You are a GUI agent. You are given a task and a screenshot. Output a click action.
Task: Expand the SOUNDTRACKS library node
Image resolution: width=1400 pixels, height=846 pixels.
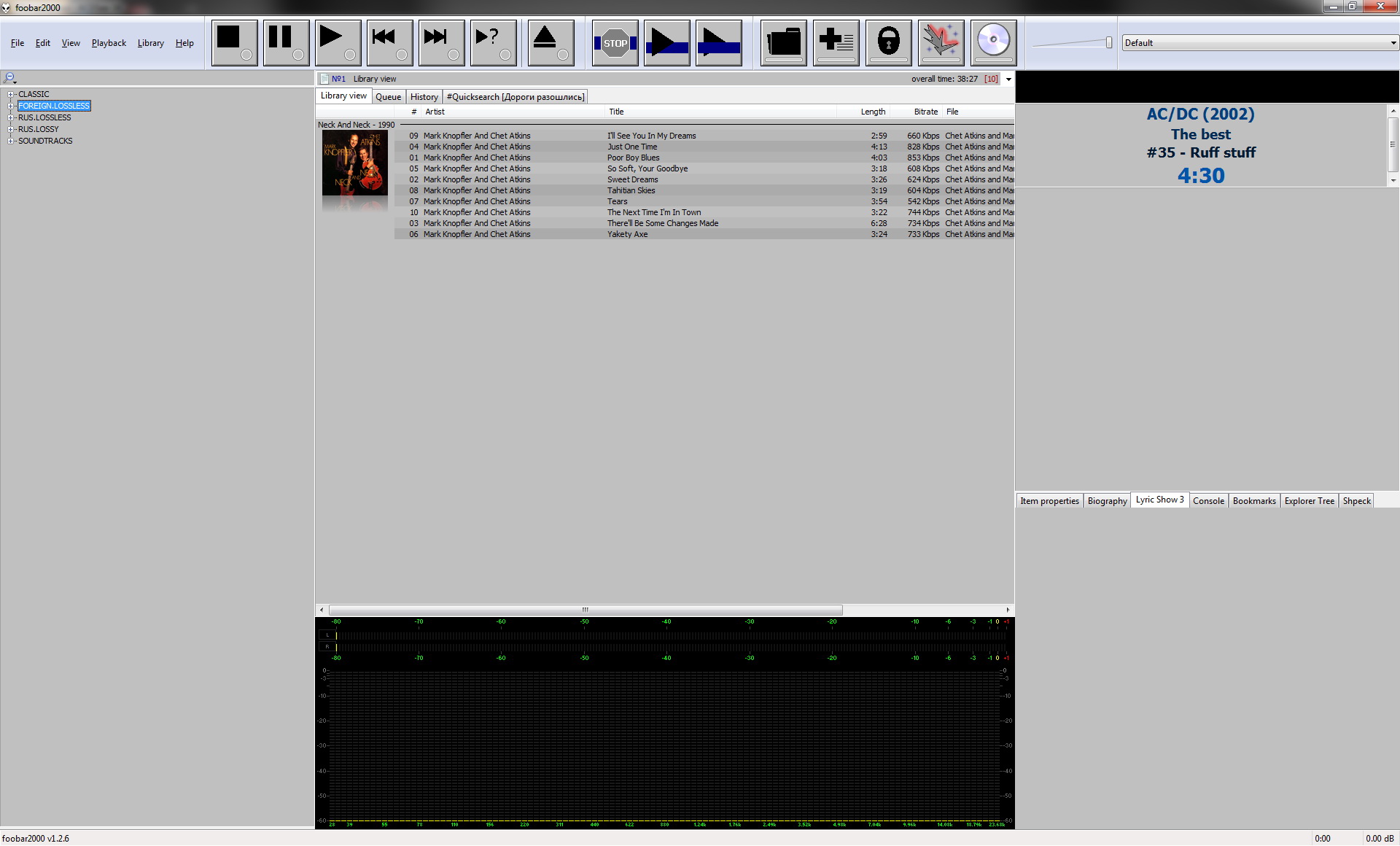click(11, 141)
